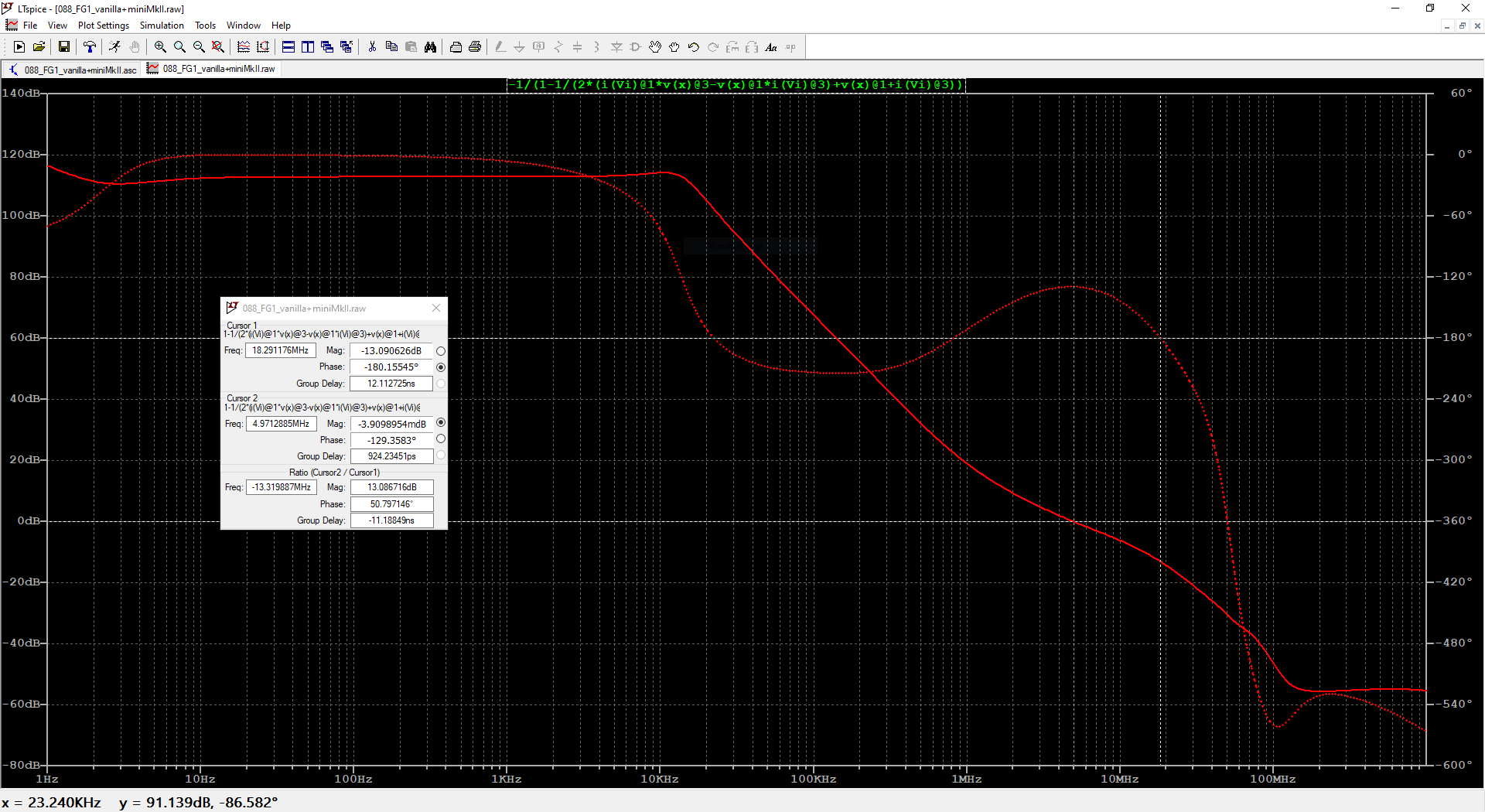Click Cursor 1 Mag field -13.090626dB
The height and width of the screenshot is (812, 1485).
(x=391, y=350)
